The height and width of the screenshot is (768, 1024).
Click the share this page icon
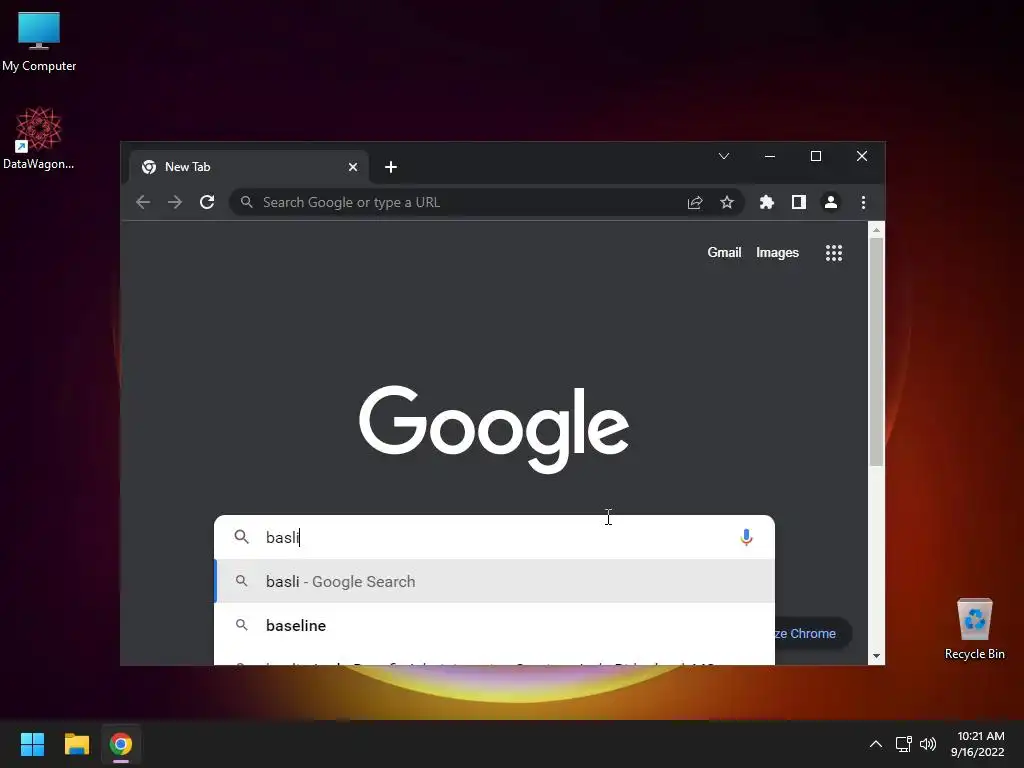pyautogui.click(x=695, y=202)
